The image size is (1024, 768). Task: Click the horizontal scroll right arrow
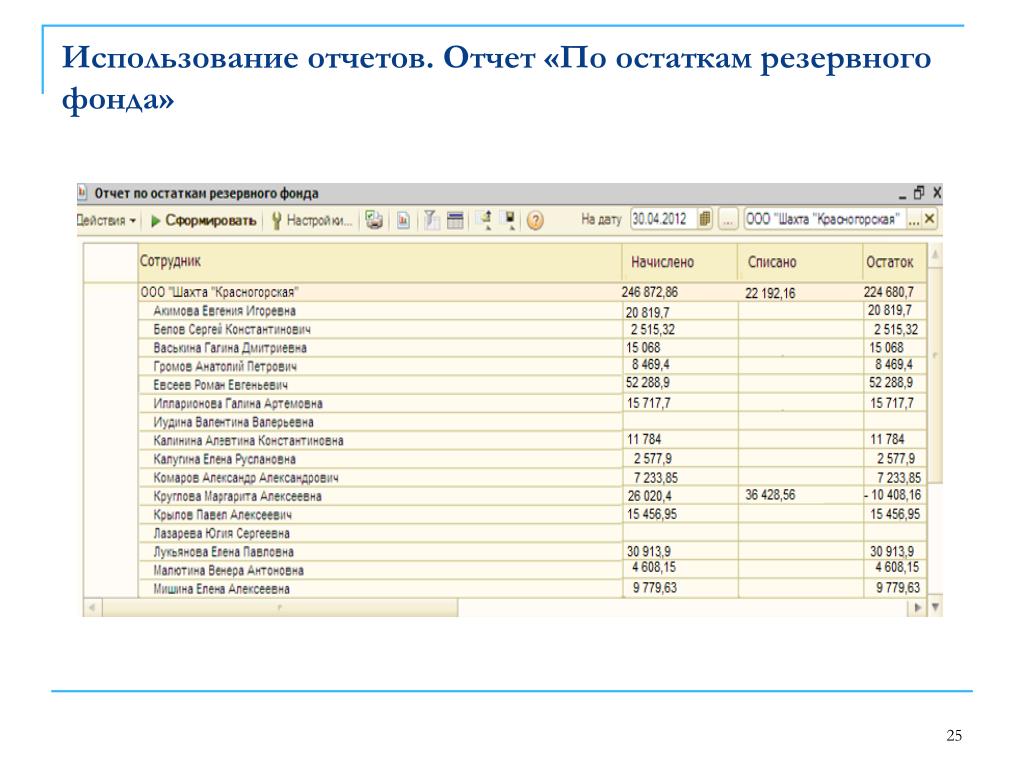click(x=918, y=608)
